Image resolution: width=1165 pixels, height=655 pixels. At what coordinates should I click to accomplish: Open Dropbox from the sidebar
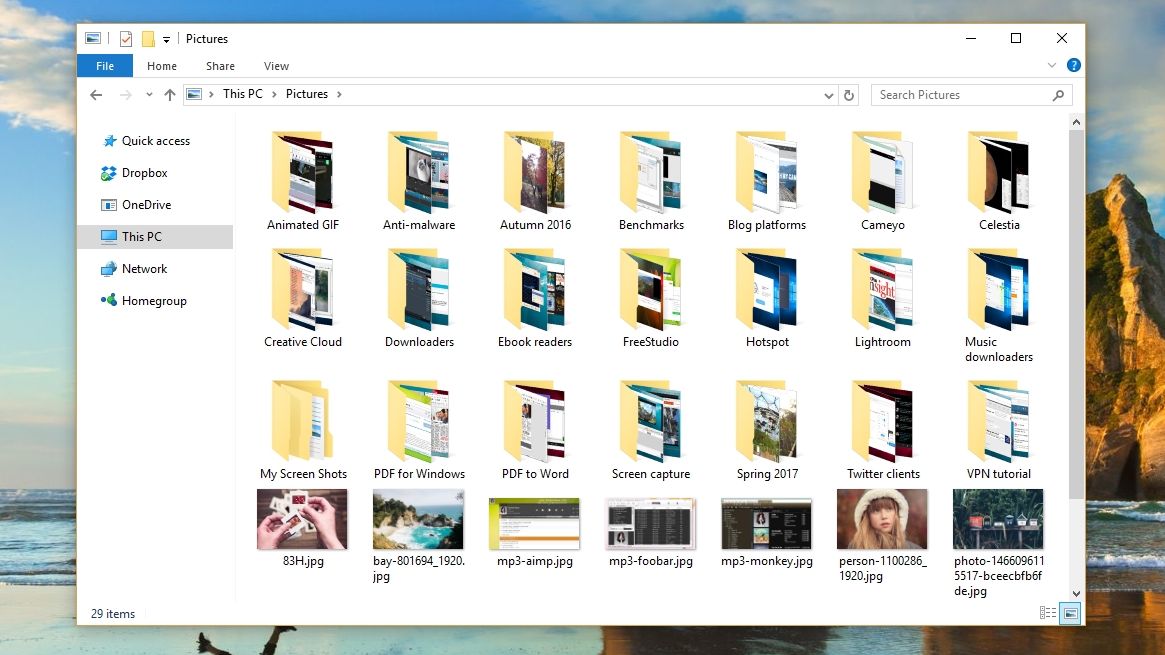[x=143, y=172]
